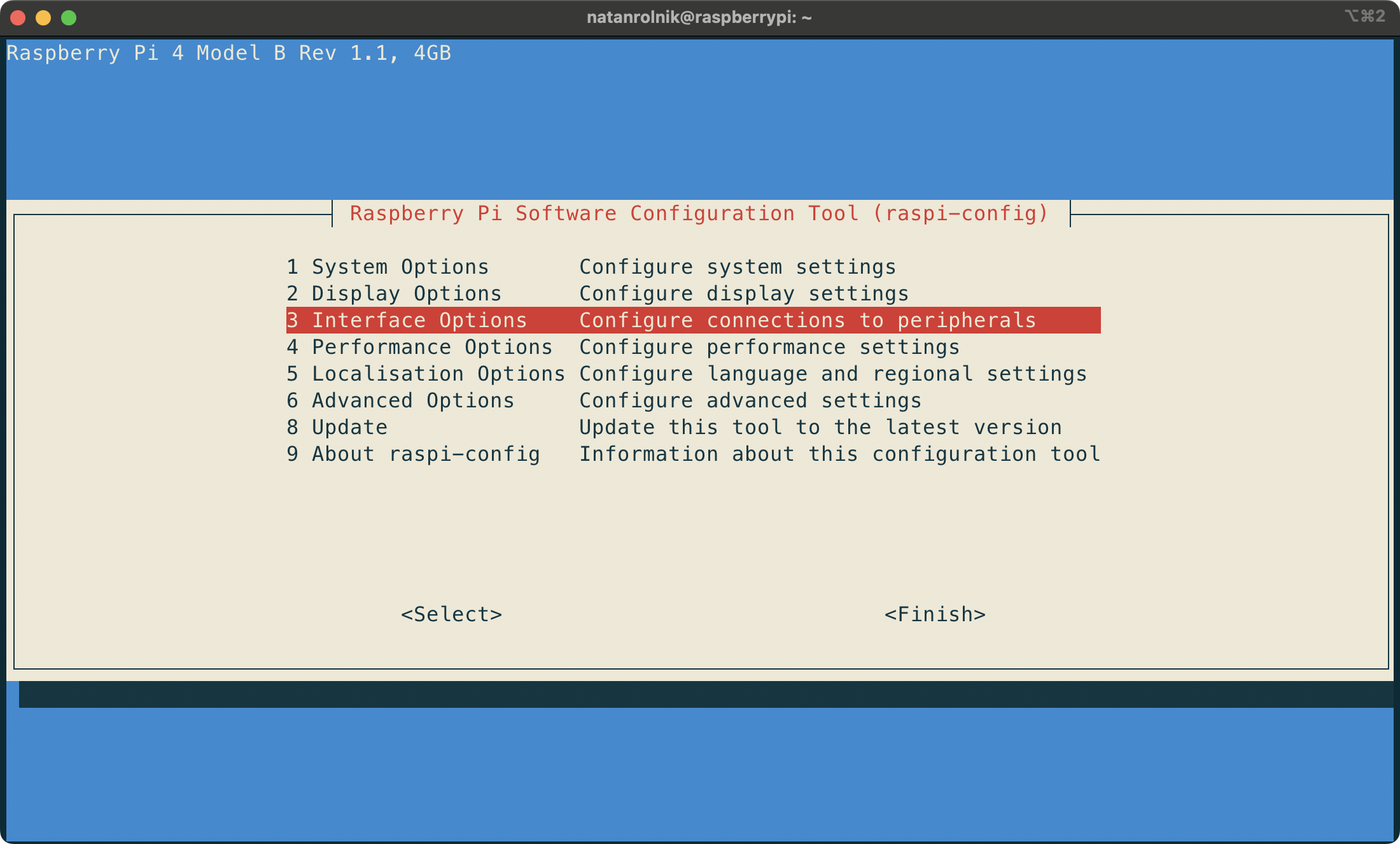Click the Raspberry Pi 4 Model B banner text

pos(229,53)
